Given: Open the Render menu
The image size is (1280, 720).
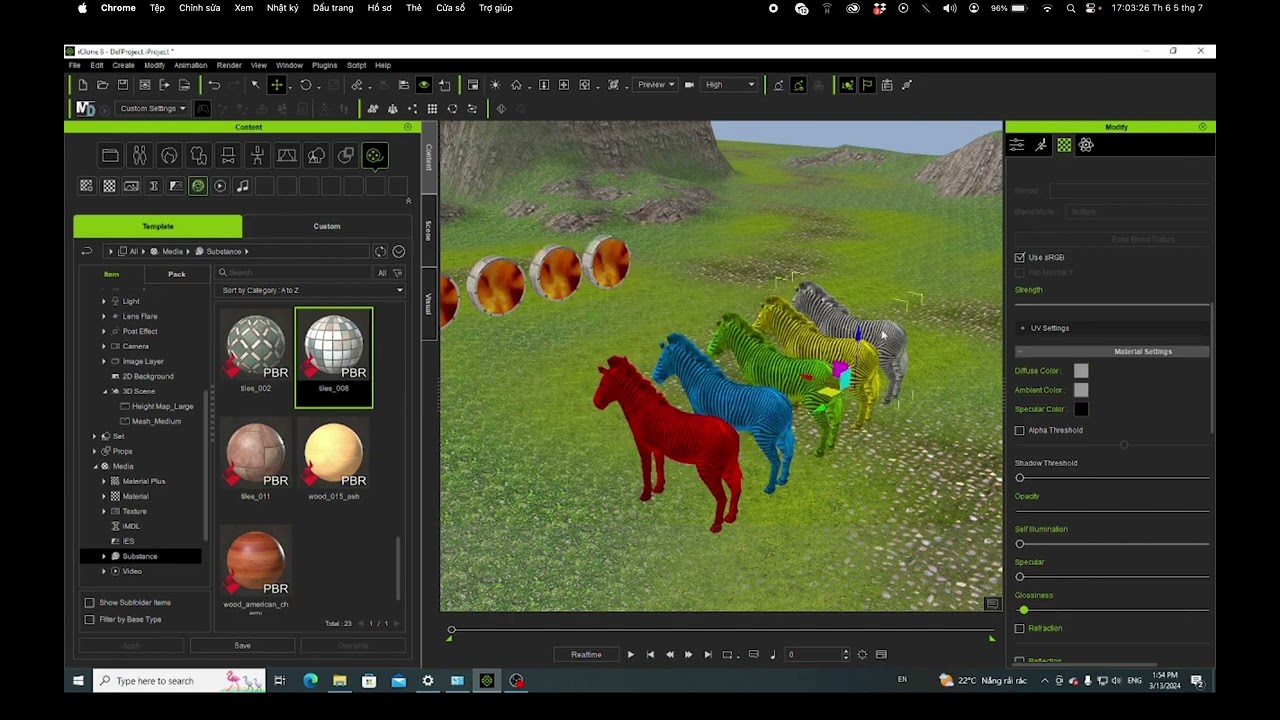Looking at the screenshot, I should pos(229,65).
